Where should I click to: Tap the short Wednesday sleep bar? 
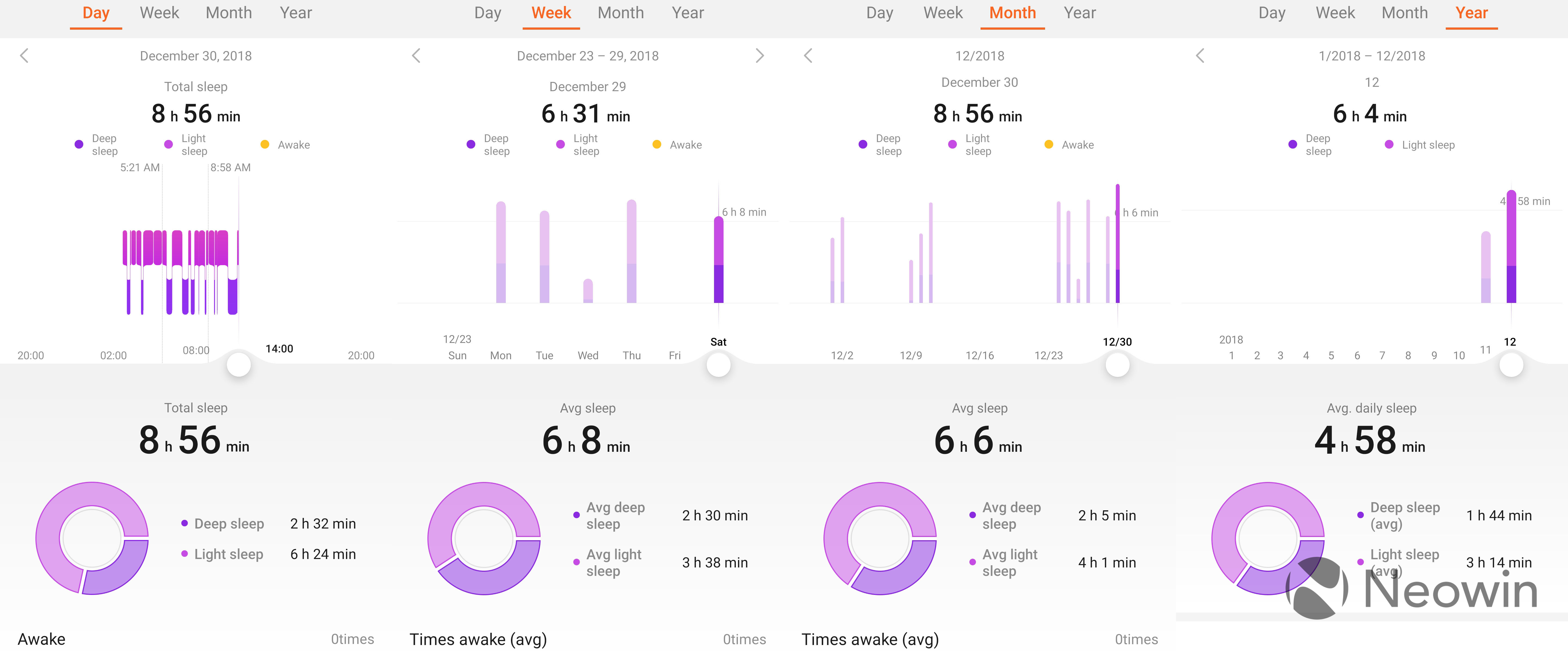[x=588, y=291]
